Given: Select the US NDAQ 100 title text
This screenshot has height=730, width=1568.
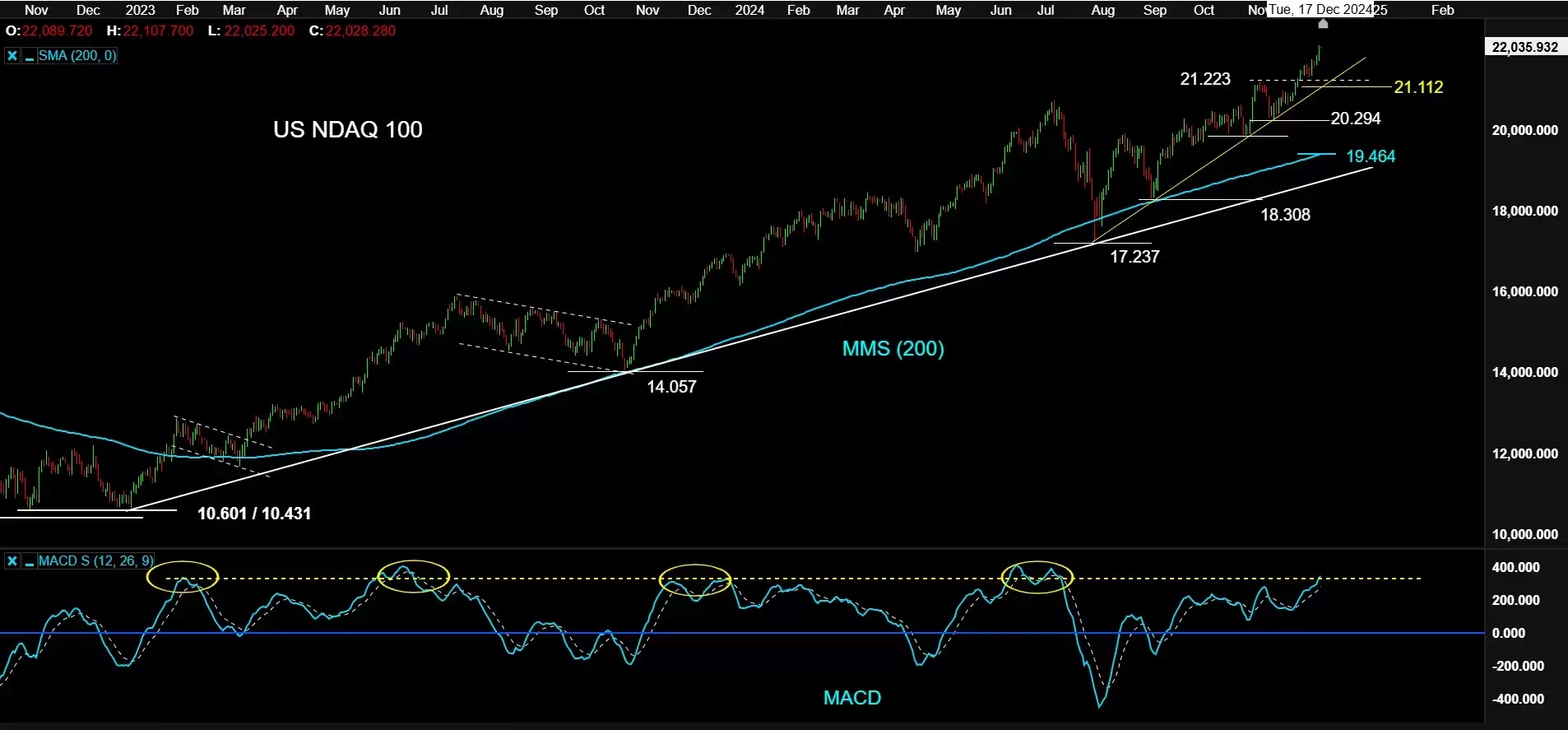Looking at the screenshot, I should [348, 130].
